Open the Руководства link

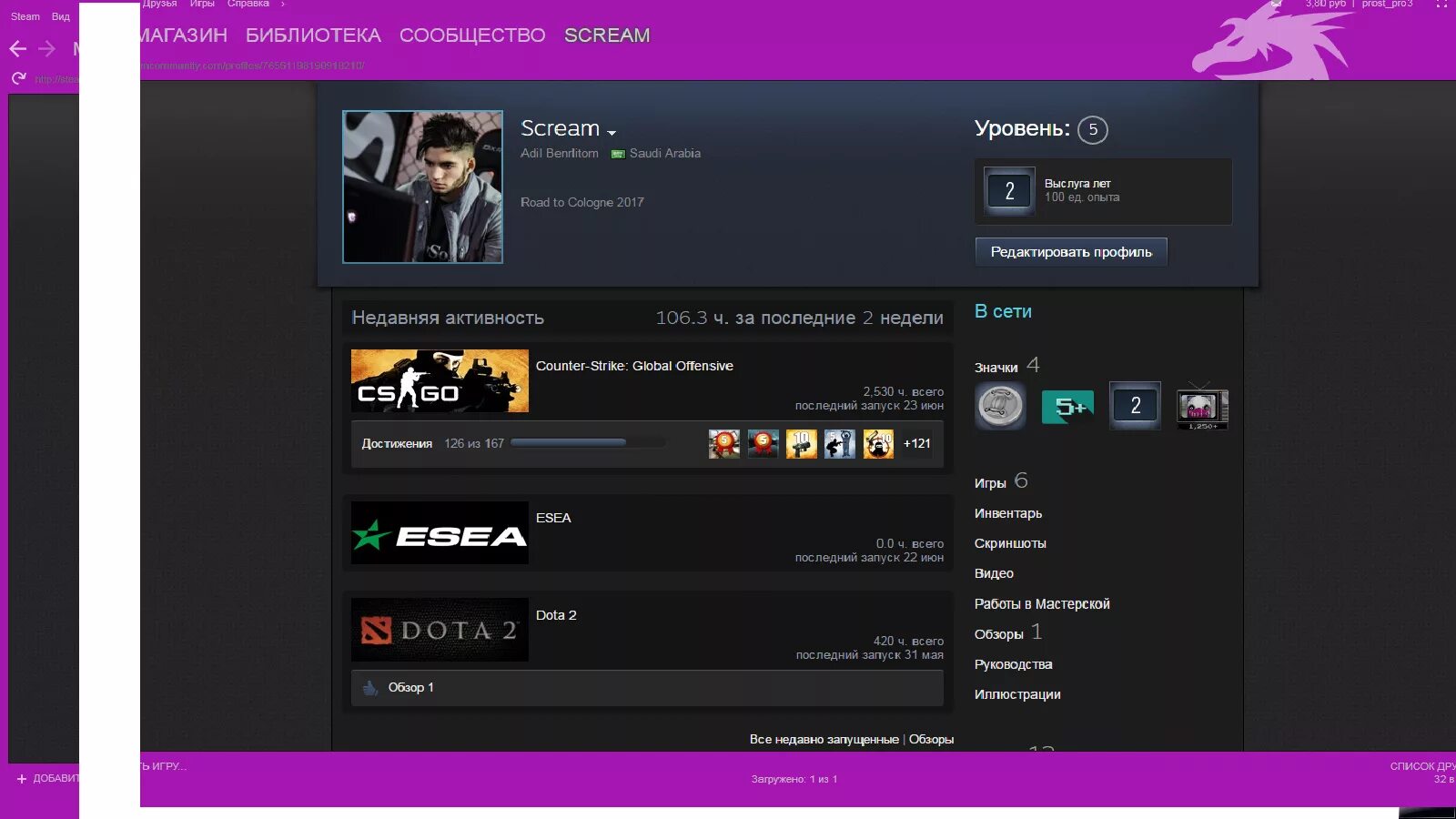pos(1013,664)
